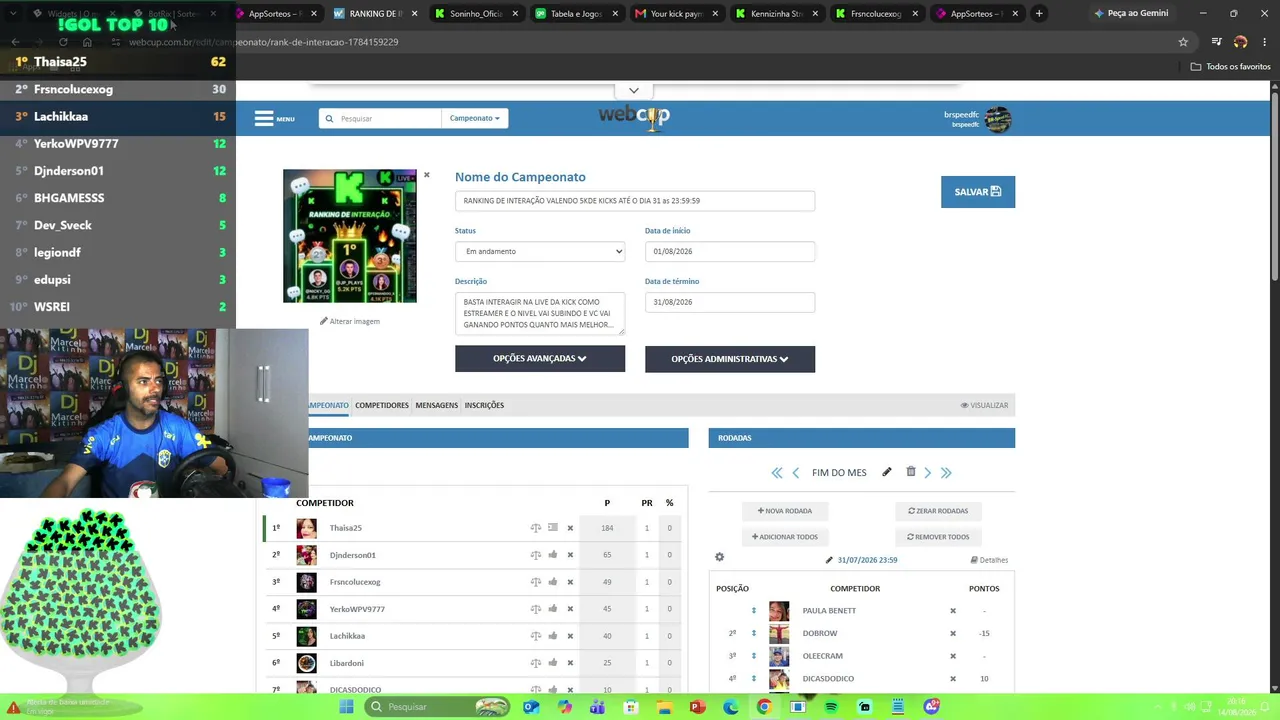Click REMOVER TODOS button
This screenshot has height=720, width=1280.
click(x=938, y=537)
